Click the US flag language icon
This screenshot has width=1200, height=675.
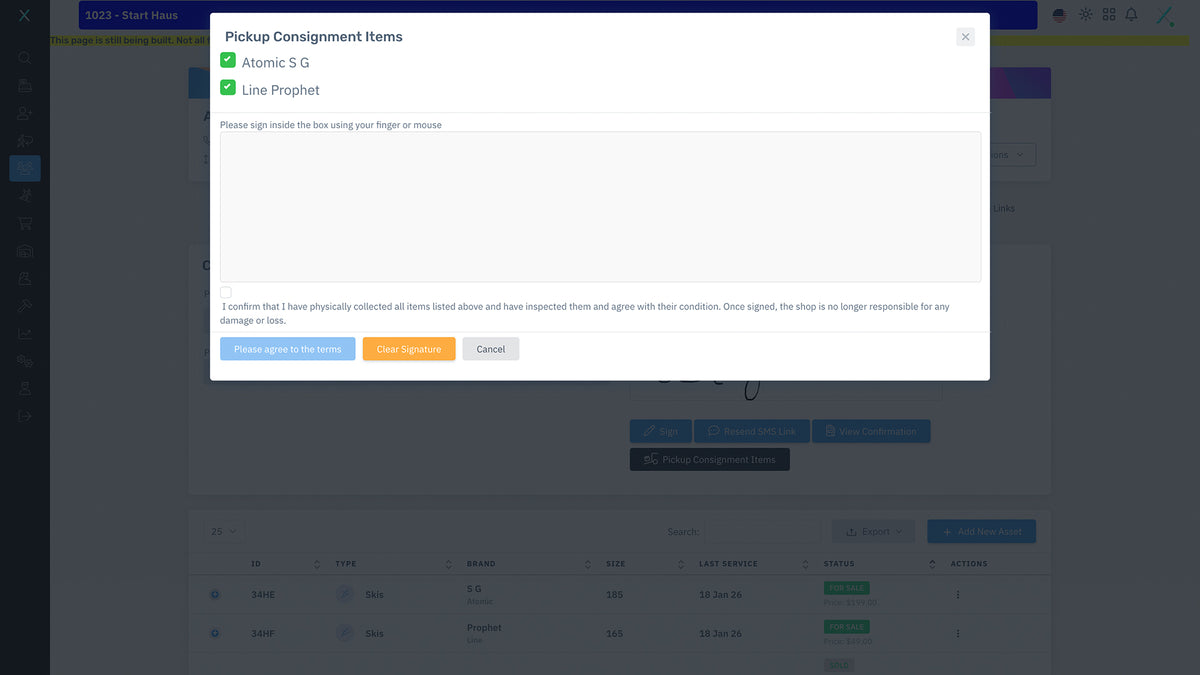point(1060,15)
